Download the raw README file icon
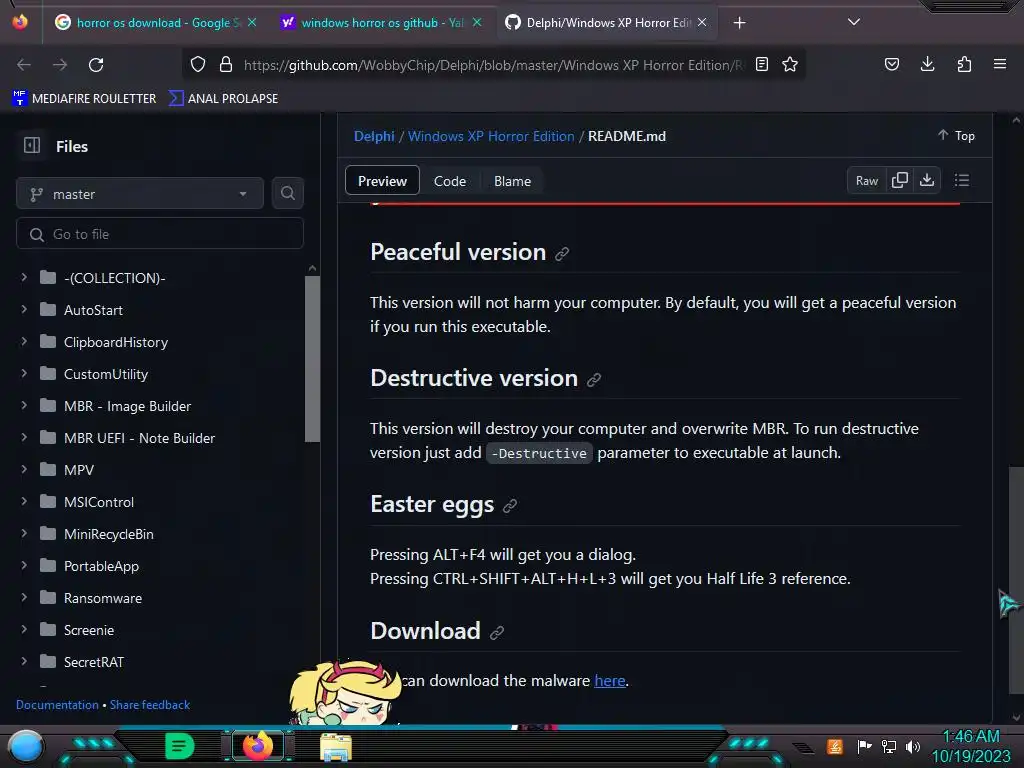This screenshot has width=1024, height=768. pyautogui.click(x=927, y=180)
